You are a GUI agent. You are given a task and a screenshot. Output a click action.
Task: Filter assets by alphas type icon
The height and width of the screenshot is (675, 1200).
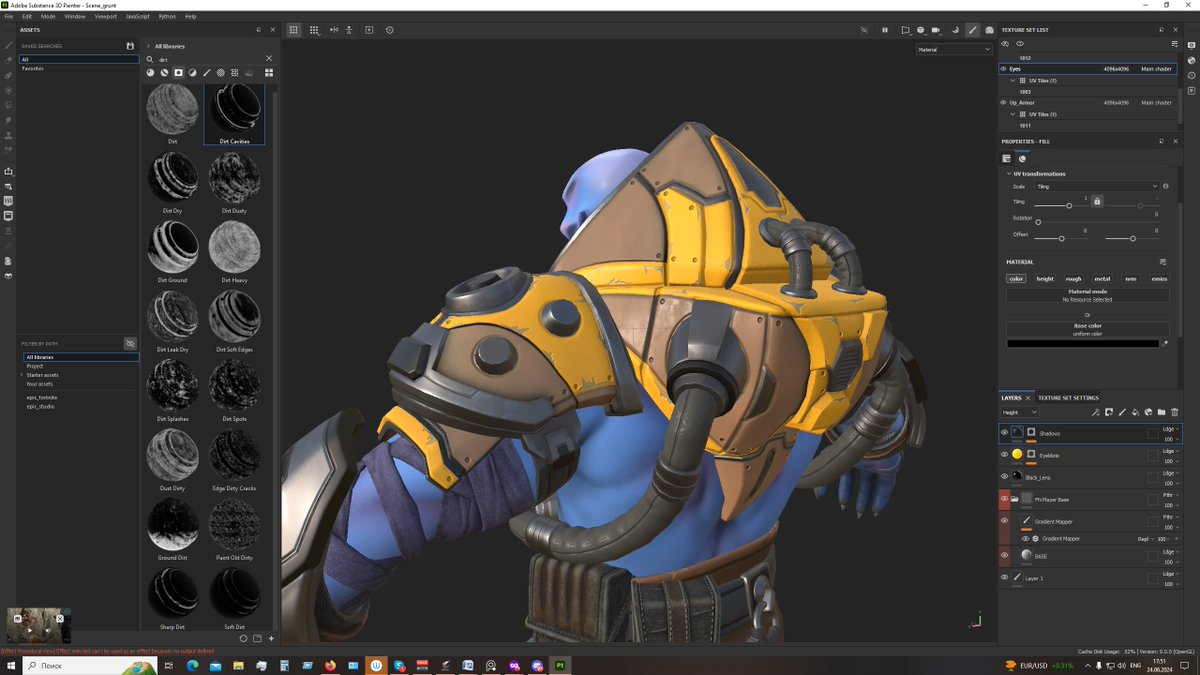(221, 73)
